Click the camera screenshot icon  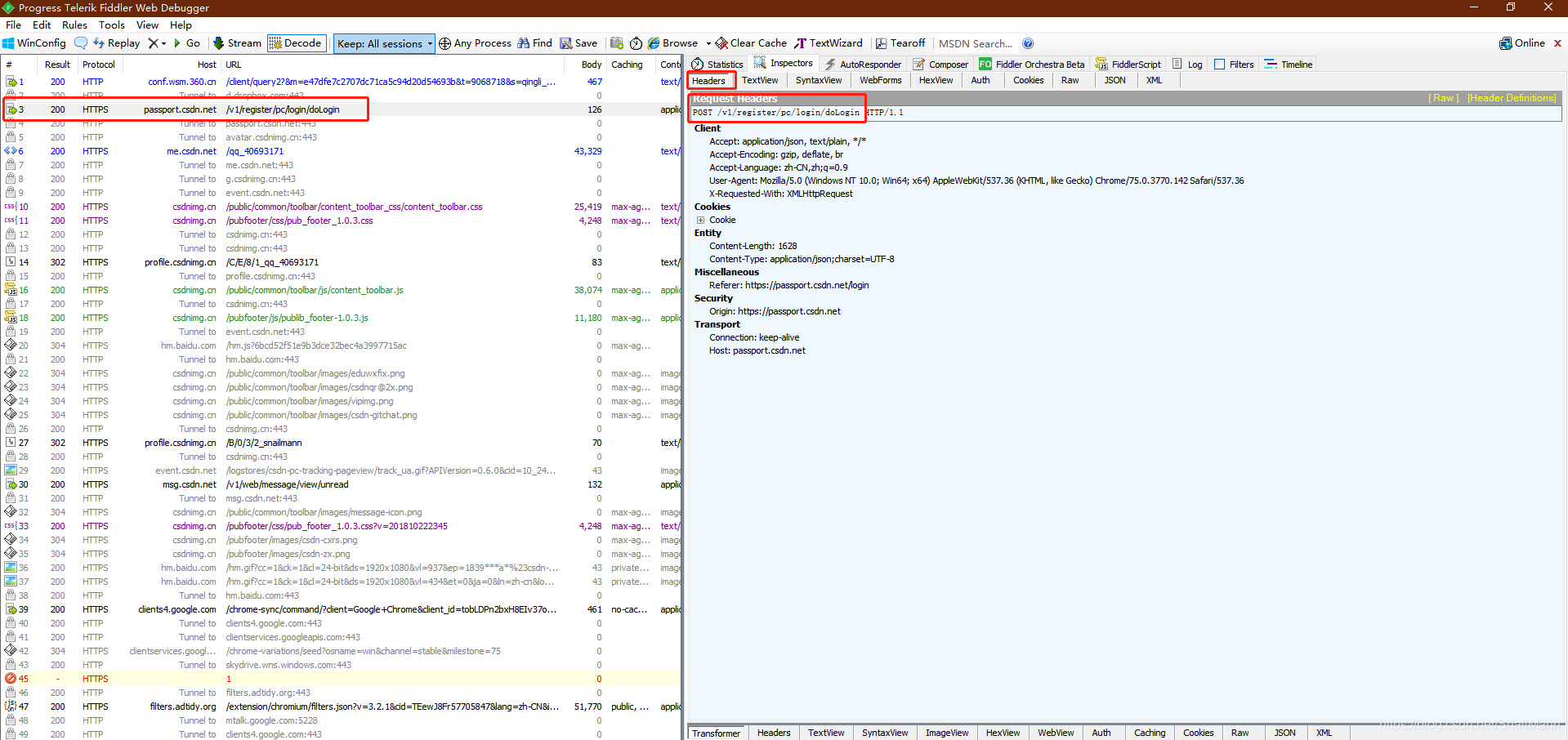click(x=617, y=43)
